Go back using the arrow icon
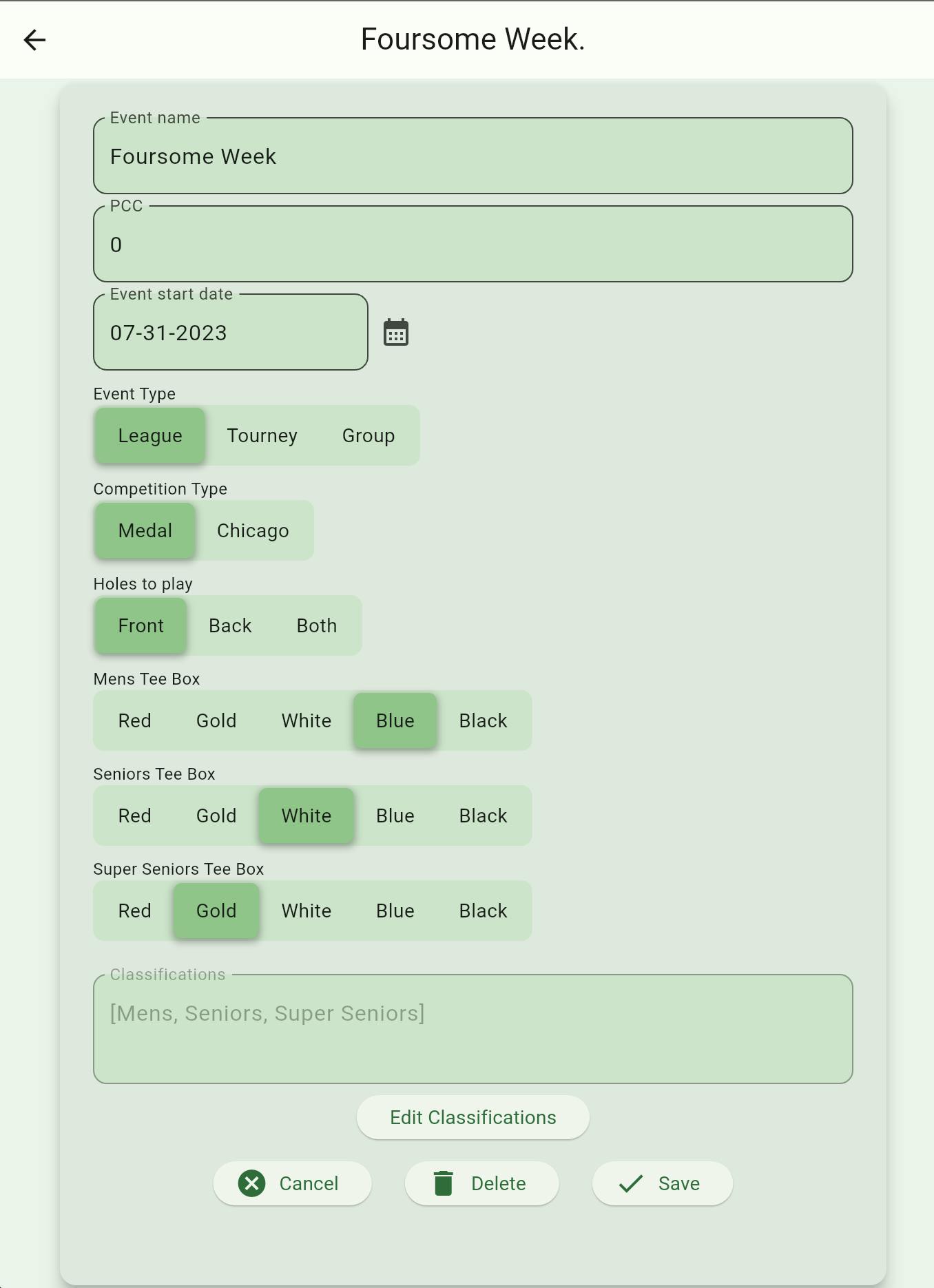The width and height of the screenshot is (934, 1288). (x=34, y=40)
